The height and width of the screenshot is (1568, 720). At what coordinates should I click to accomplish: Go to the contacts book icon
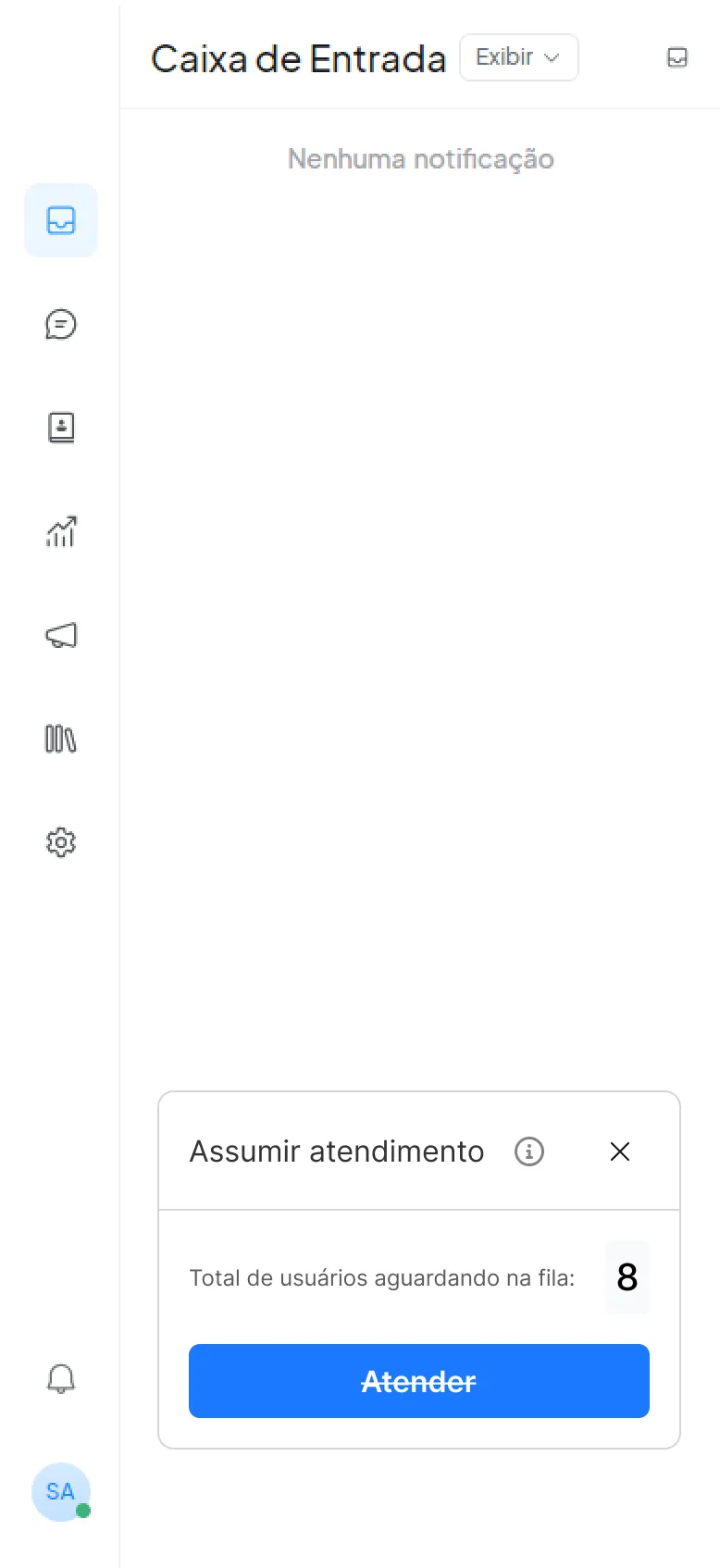pos(61,428)
